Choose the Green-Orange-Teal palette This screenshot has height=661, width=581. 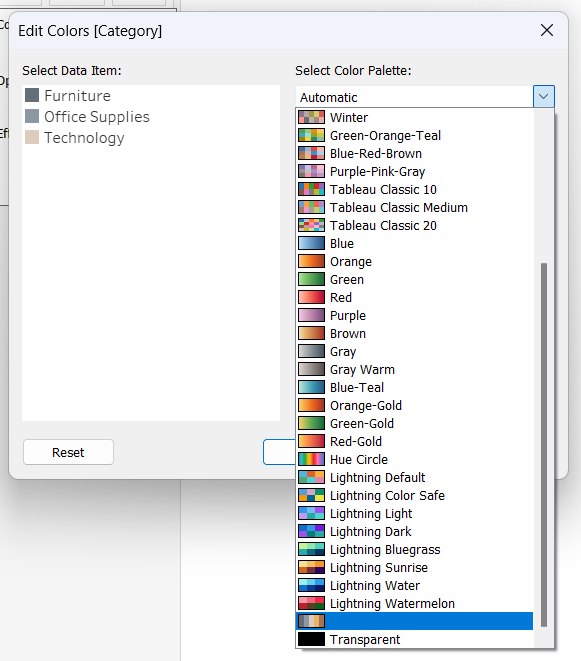tap(414, 135)
